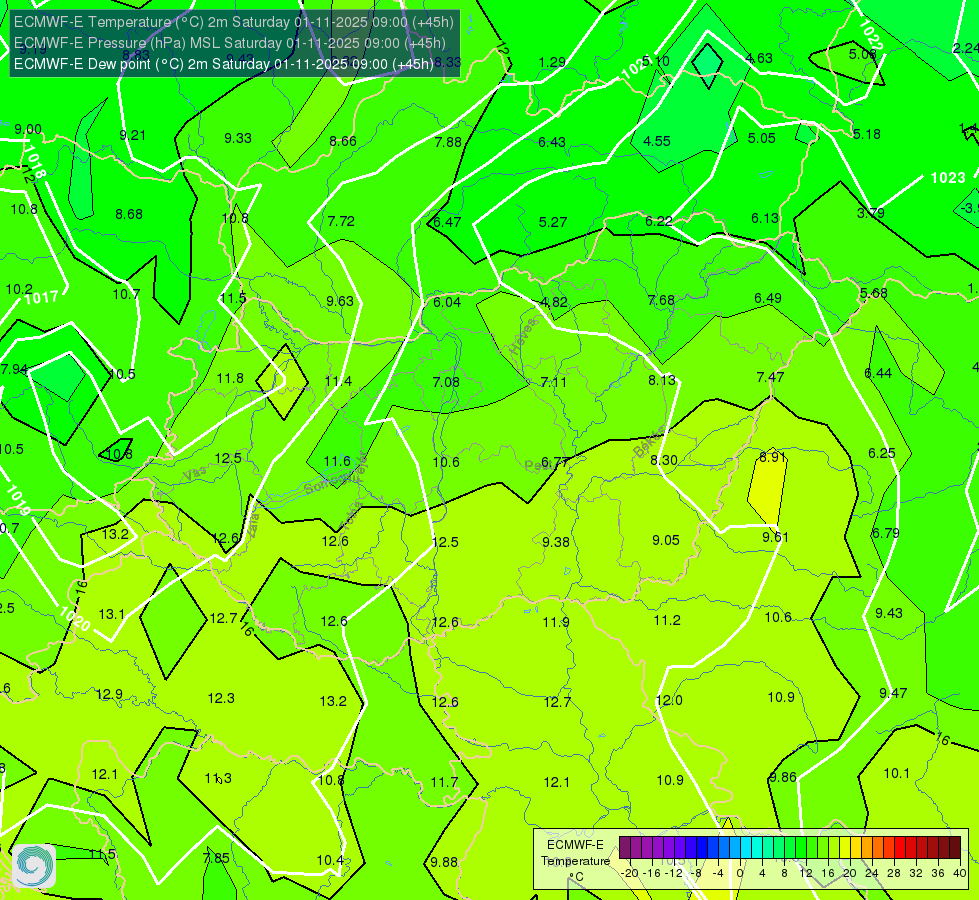Click the 12.9 dew point value
This screenshot has height=900, width=979.
pyautogui.click(x=109, y=695)
